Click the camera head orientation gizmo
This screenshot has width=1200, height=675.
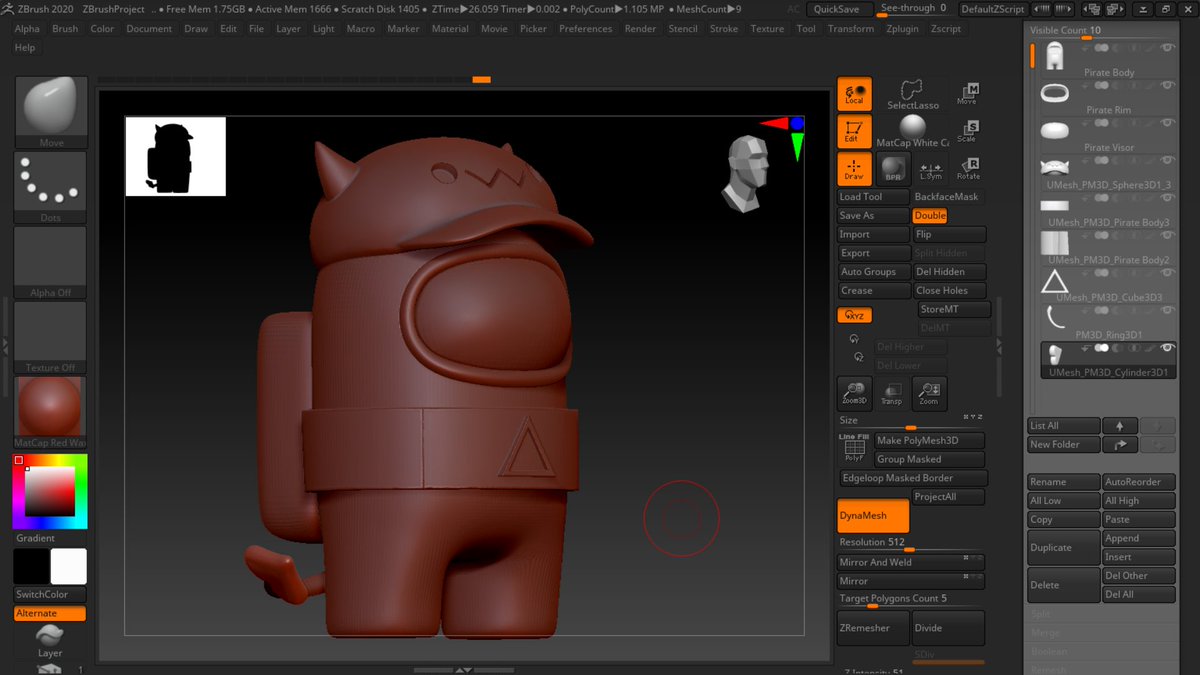pos(745,173)
